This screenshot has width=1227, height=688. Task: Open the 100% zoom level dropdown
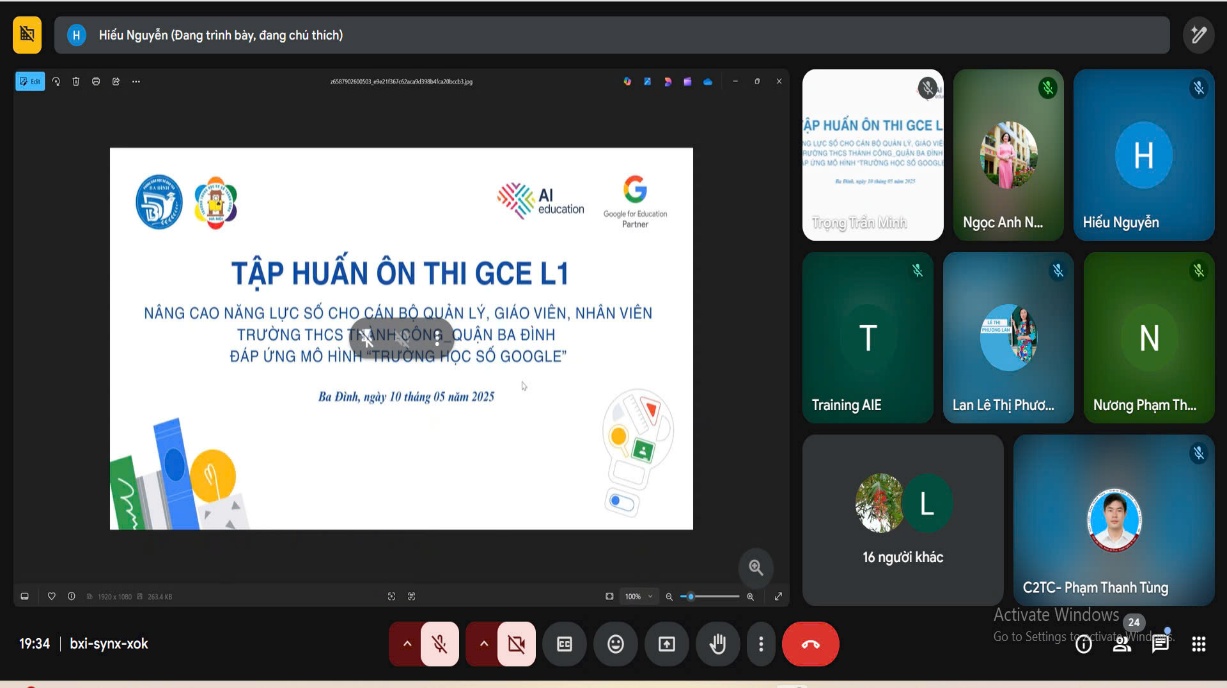pyautogui.click(x=637, y=596)
